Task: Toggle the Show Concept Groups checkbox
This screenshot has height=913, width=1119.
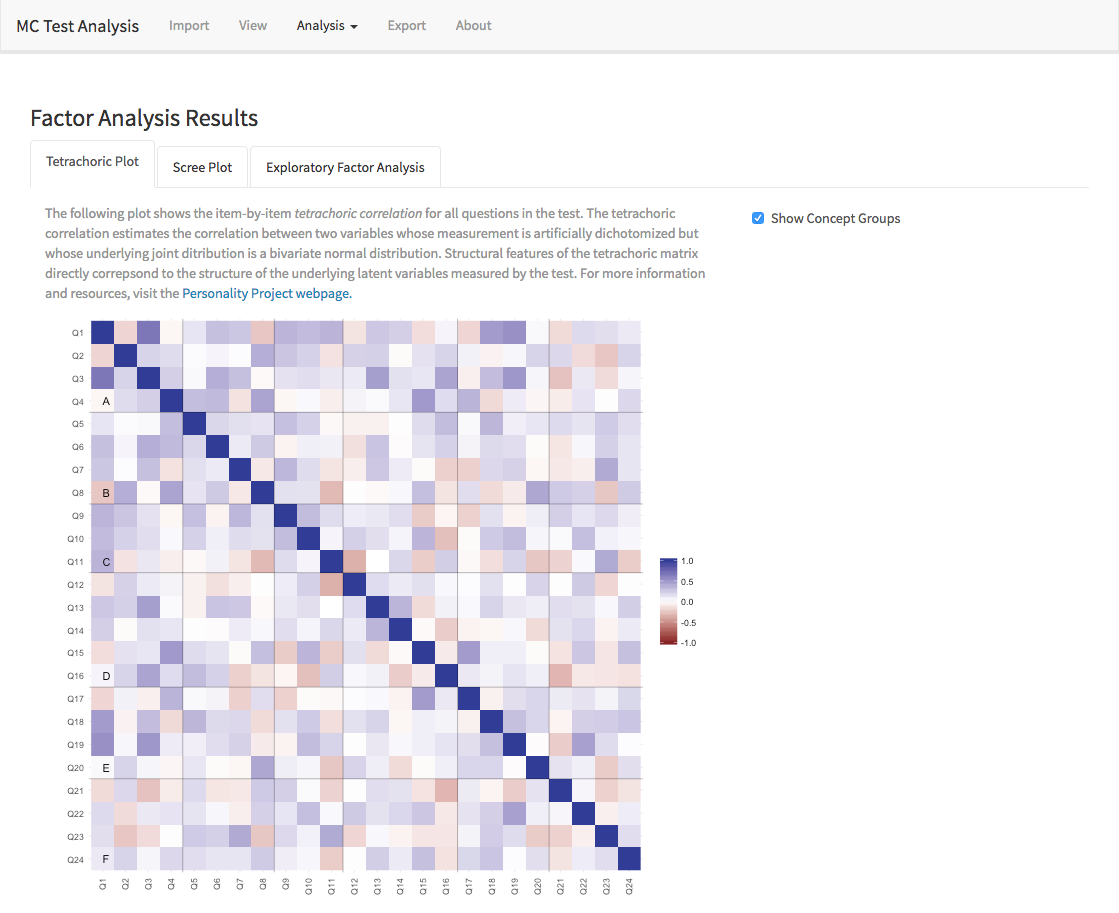Action: click(x=758, y=218)
